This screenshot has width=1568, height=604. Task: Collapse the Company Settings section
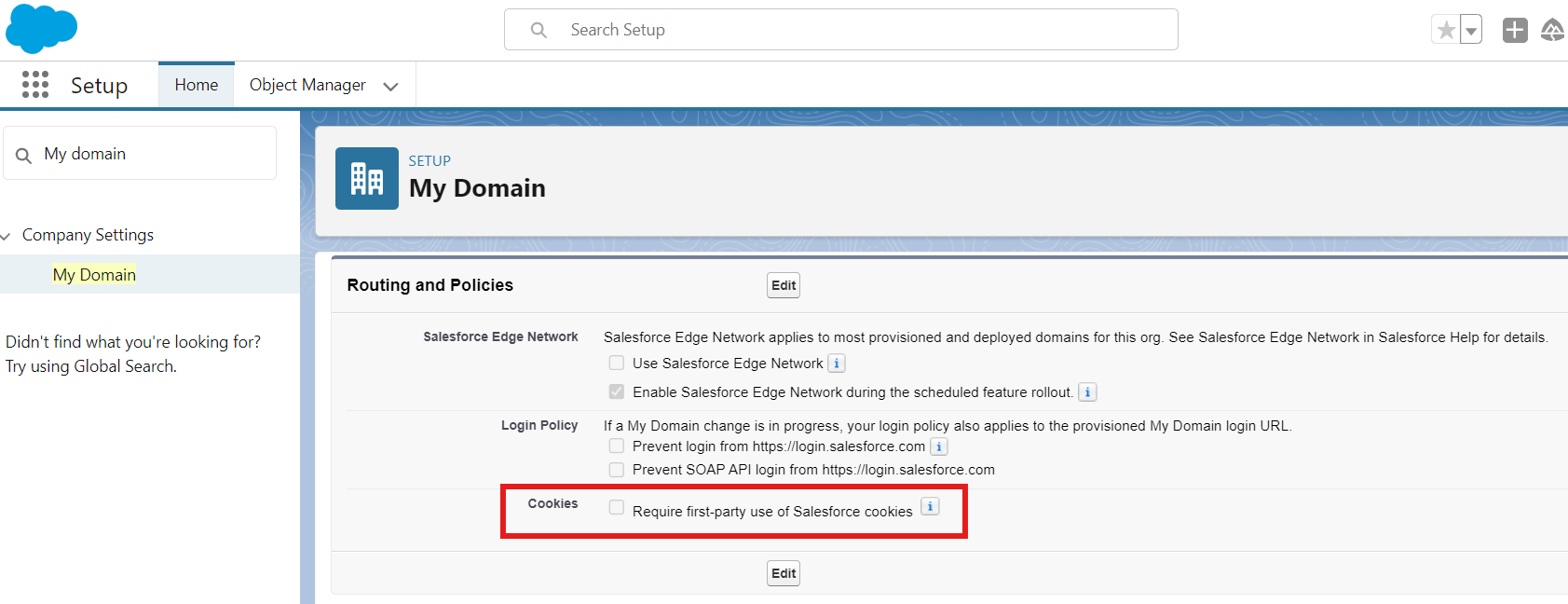pyautogui.click(x=7, y=236)
